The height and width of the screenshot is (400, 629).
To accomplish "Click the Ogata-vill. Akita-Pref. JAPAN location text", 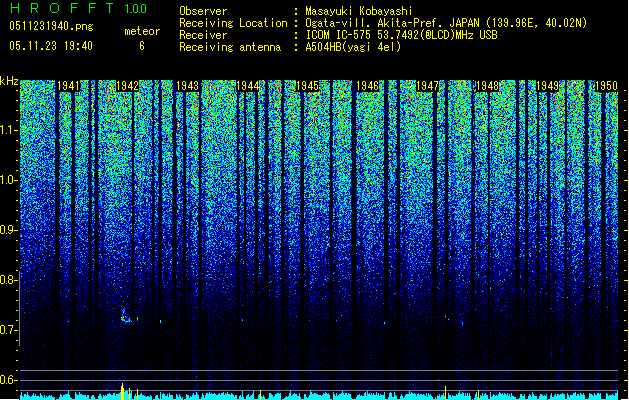I will 446,23.
